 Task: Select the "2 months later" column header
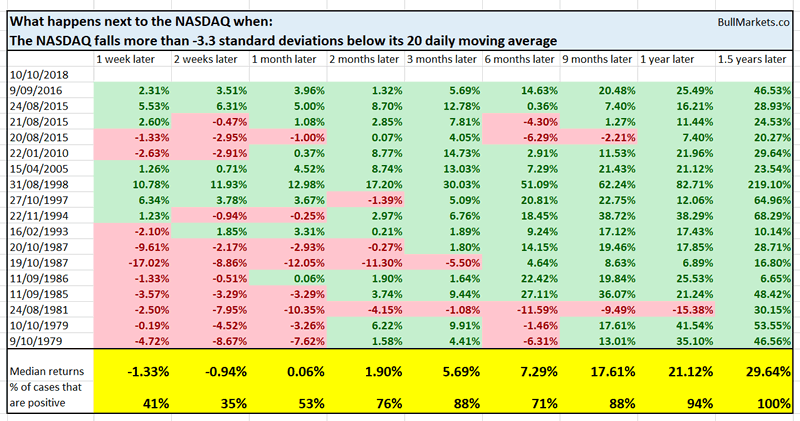tap(363, 60)
